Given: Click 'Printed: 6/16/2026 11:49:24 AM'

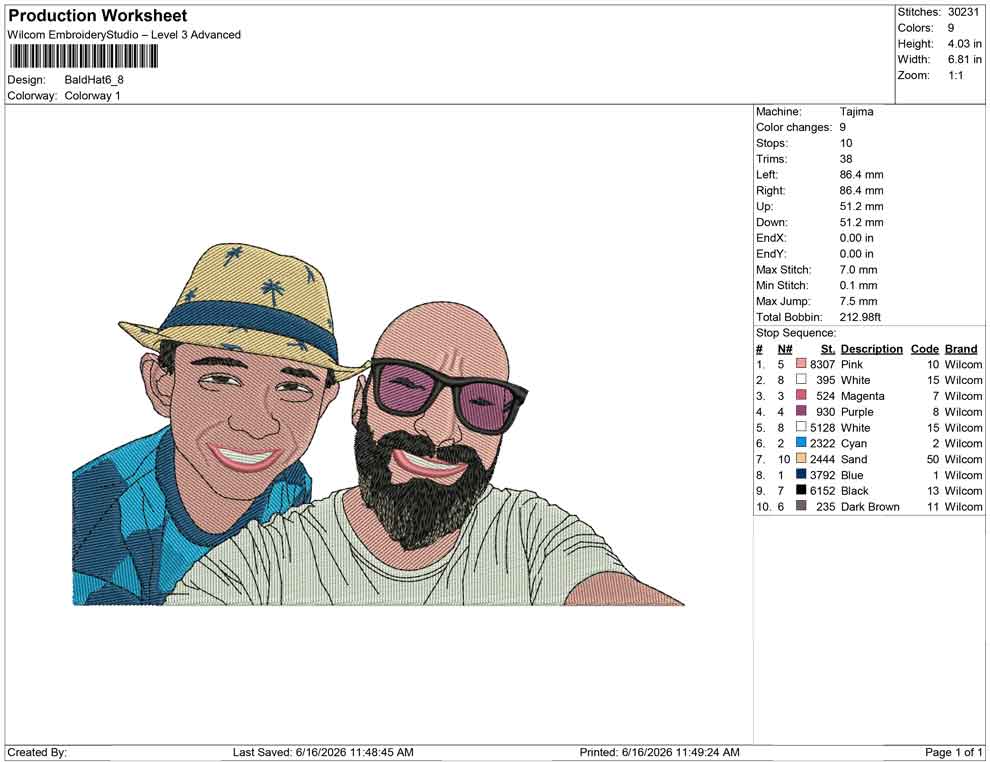Looking at the screenshot, I should pyautogui.click(x=659, y=752).
